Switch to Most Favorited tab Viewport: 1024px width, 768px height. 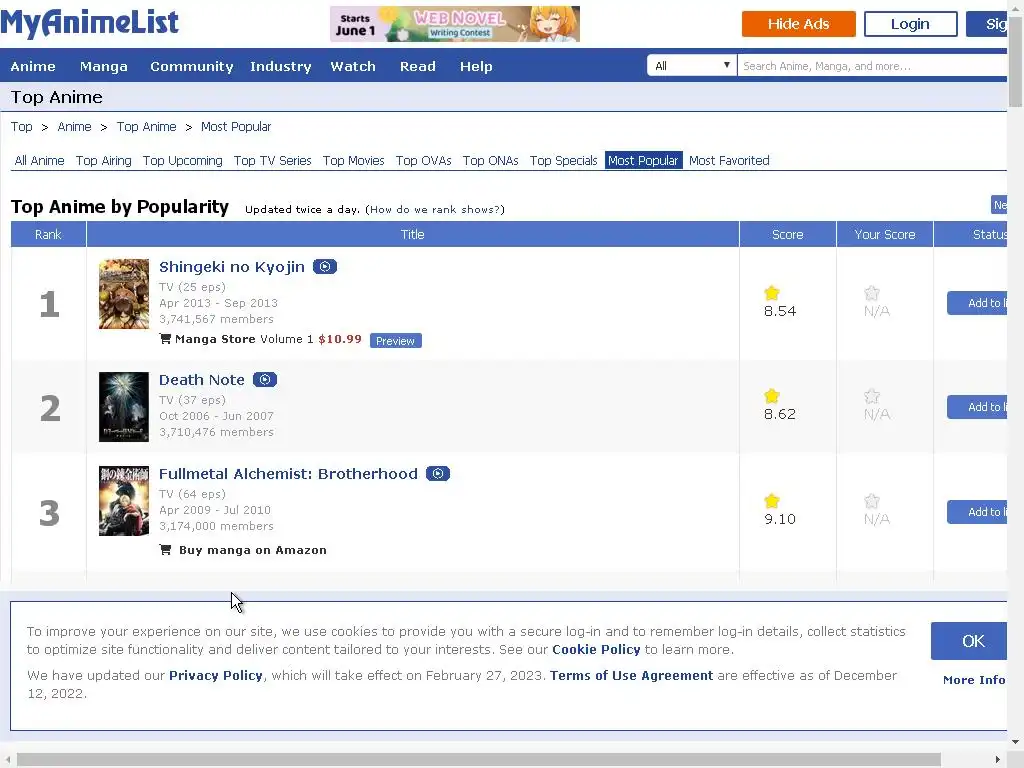(729, 161)
